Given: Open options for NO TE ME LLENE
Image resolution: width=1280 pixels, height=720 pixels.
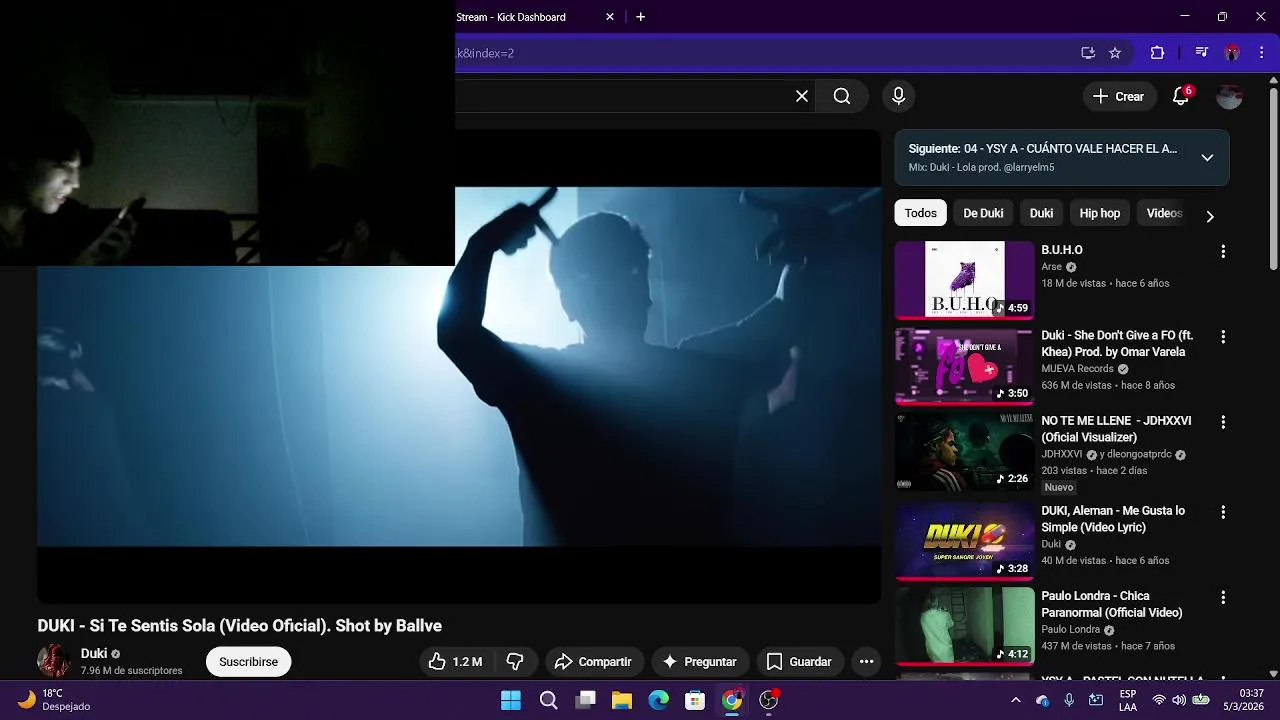Looking at the screenshot, I should coord(1223,423).
